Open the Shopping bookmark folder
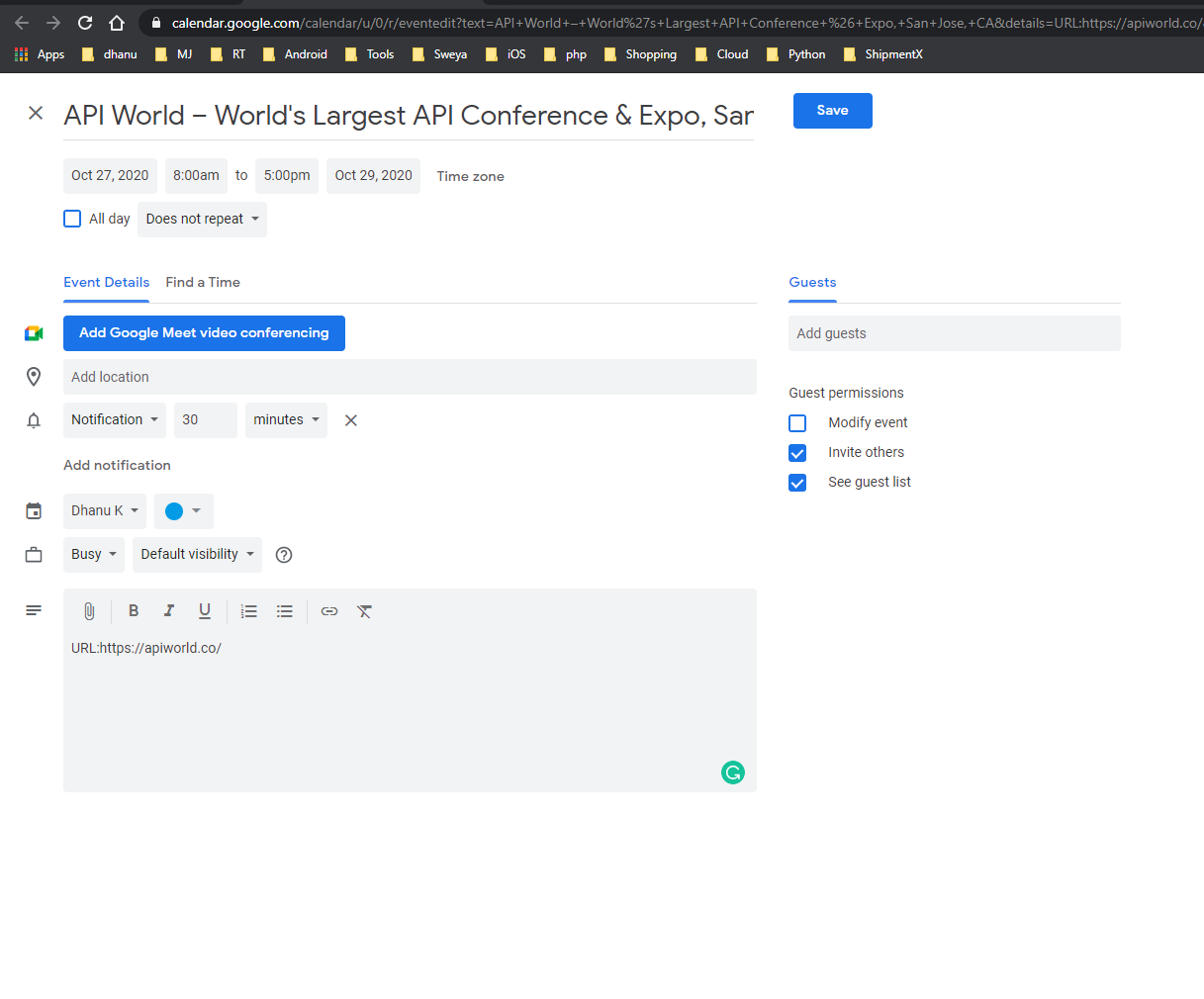This screenshot has height=999, width=1204. pos(640,54)
